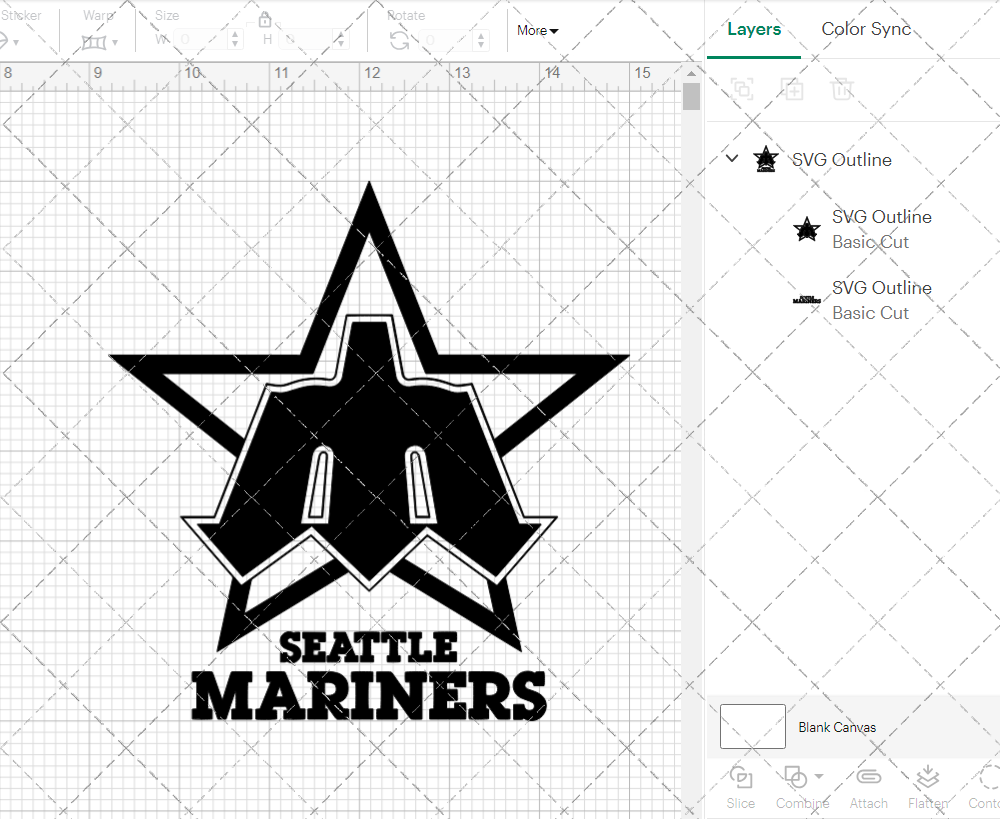Click the canvas vertical scrollbar
Image resolution: width=1000 pixels, height=819 pixels.
[x=690, y=95]
